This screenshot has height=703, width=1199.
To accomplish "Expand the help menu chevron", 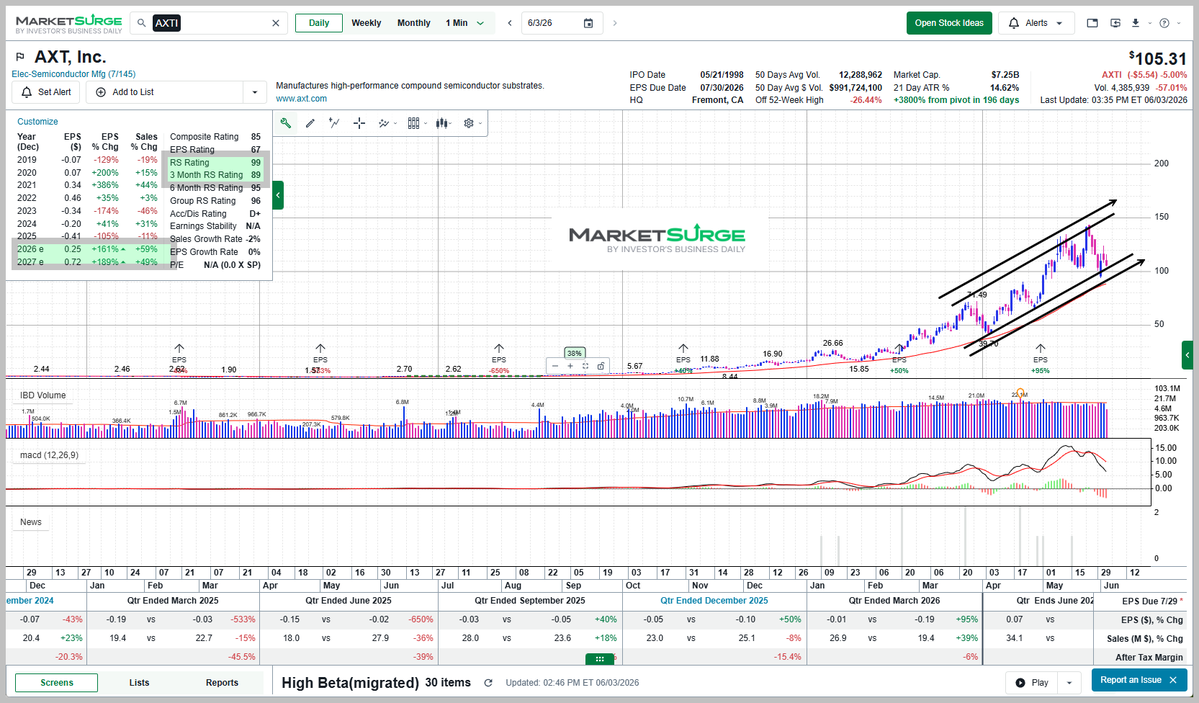I will 1178,23.
